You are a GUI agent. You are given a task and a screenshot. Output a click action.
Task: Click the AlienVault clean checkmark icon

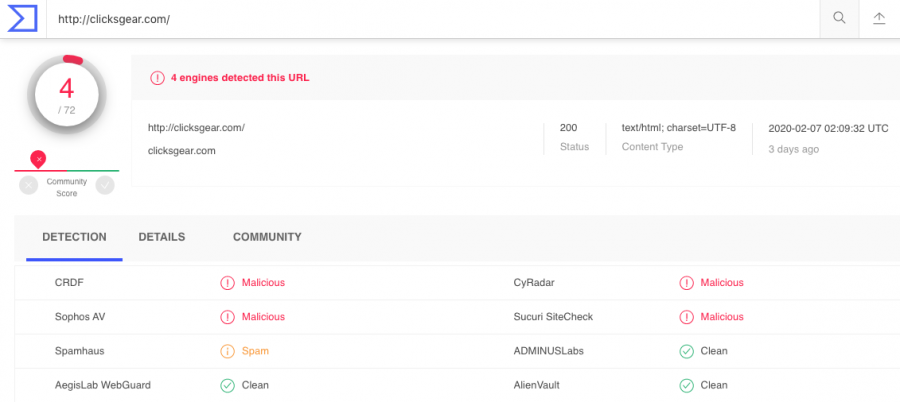tap(686, 385)
